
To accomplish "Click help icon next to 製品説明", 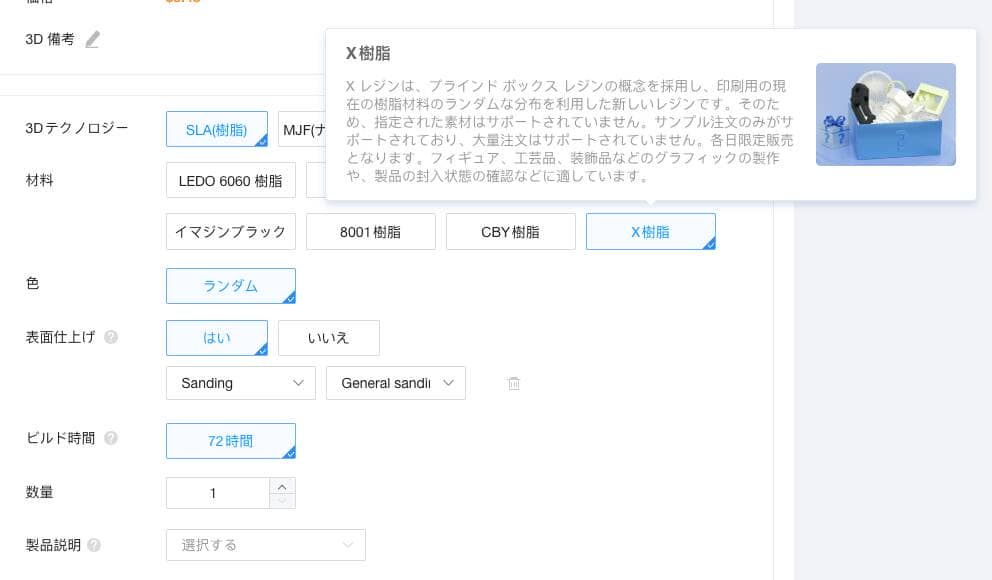I will [x=94, y=545].
